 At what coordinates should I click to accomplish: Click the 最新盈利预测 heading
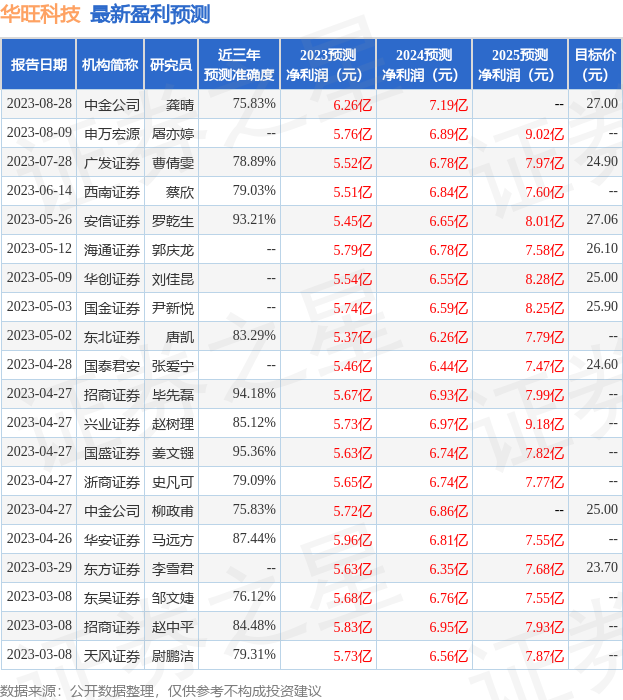(150, 14)
